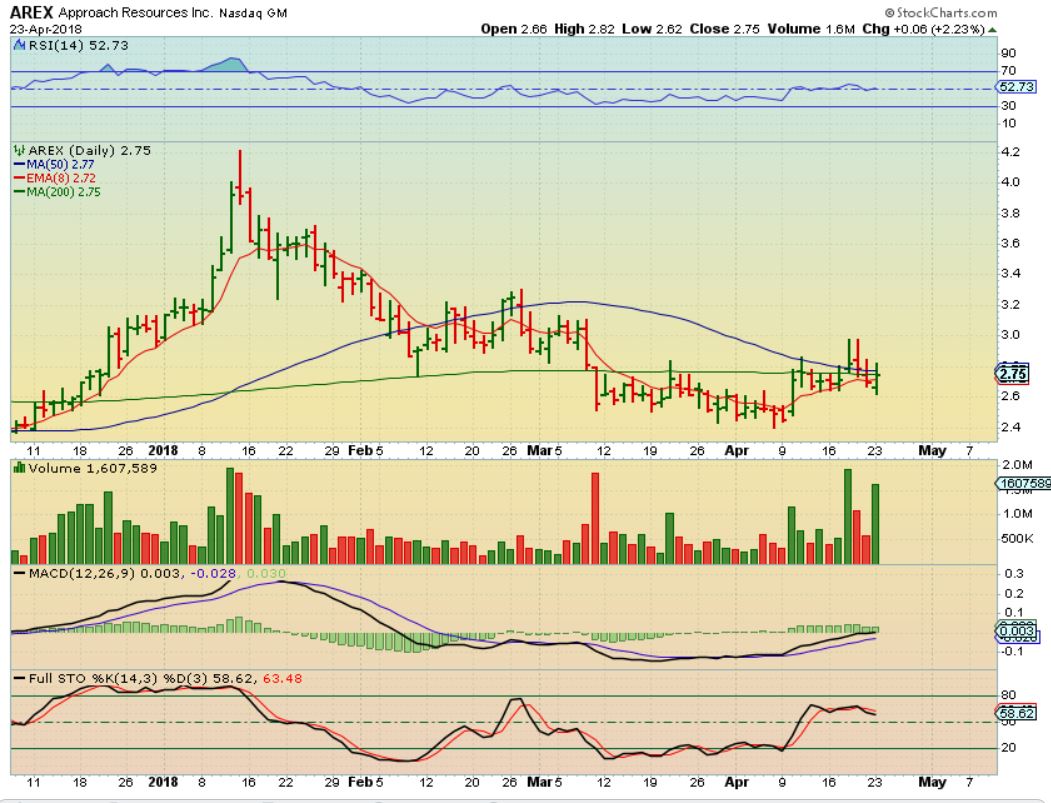Click the Low 2.62 value
1051x803 pixels.
pos(652,29)
